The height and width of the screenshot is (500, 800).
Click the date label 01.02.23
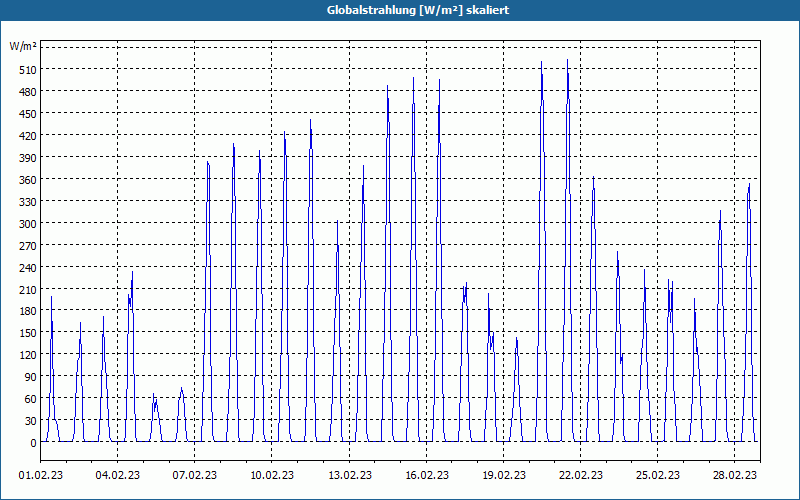41,475
